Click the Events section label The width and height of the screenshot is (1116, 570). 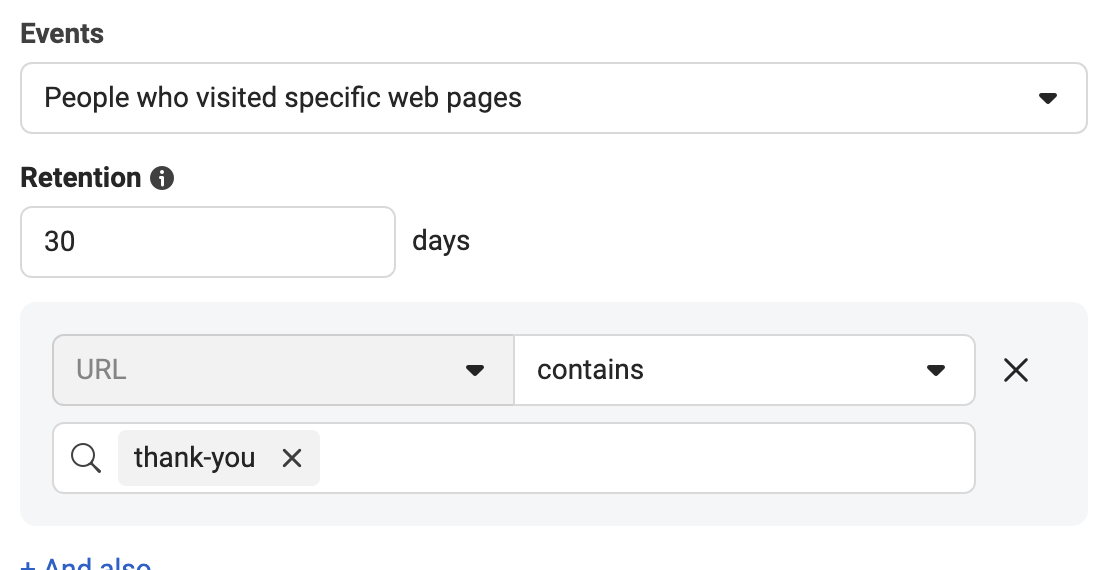click(x=62, y=33)
